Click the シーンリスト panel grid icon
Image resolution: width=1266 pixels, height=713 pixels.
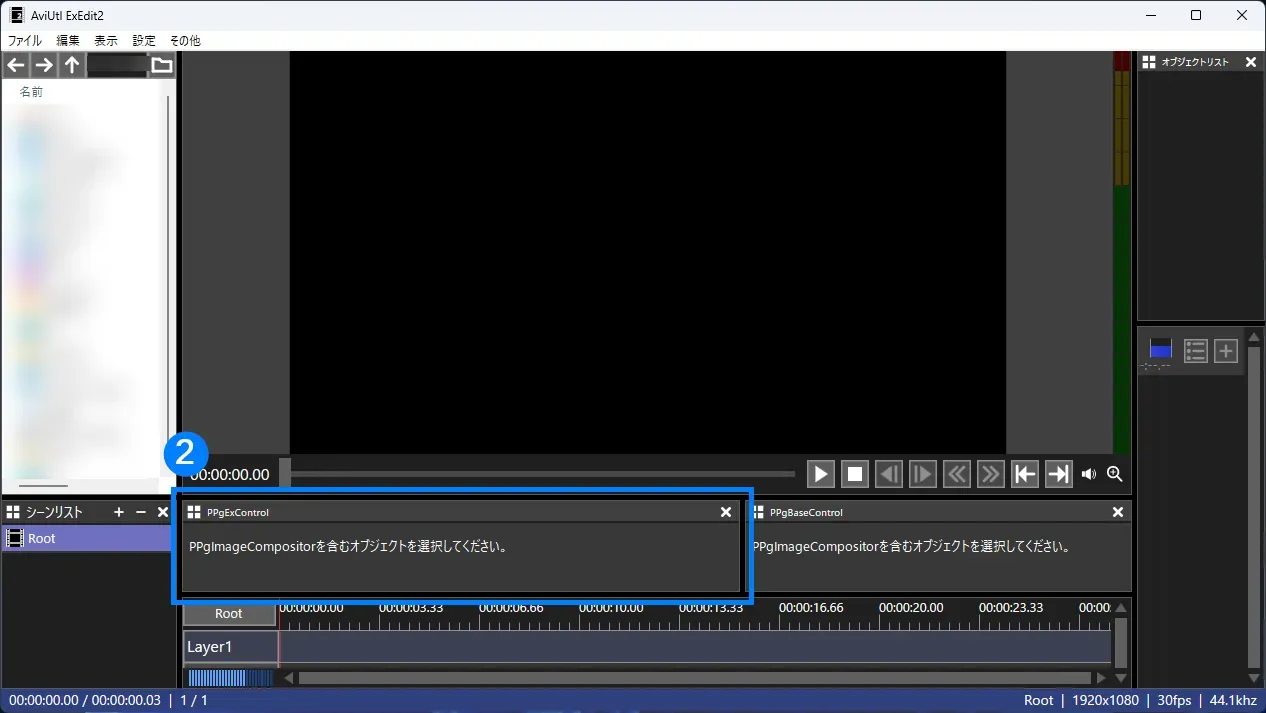coord(13,512)
